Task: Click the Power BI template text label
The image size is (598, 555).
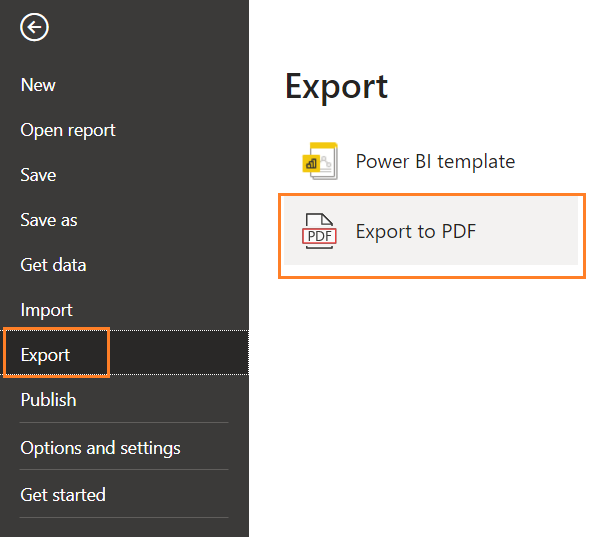Action: tap(435, 161)
